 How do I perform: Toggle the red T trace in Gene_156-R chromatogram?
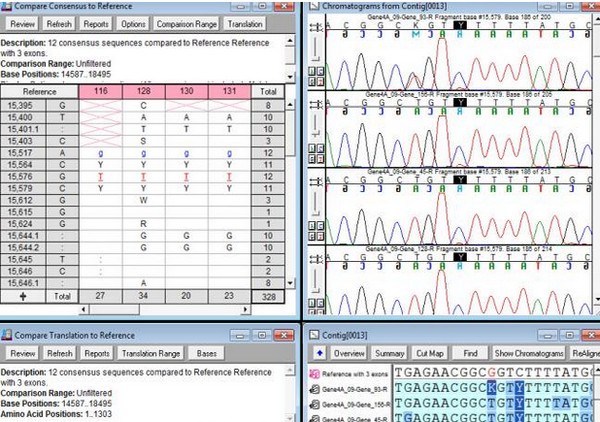(320, 158)
